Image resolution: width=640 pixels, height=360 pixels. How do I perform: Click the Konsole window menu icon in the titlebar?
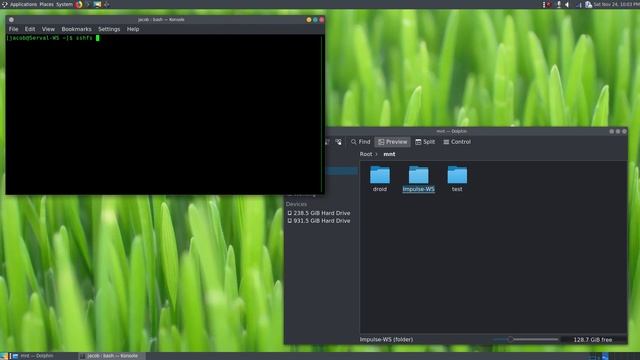point(11,20)
